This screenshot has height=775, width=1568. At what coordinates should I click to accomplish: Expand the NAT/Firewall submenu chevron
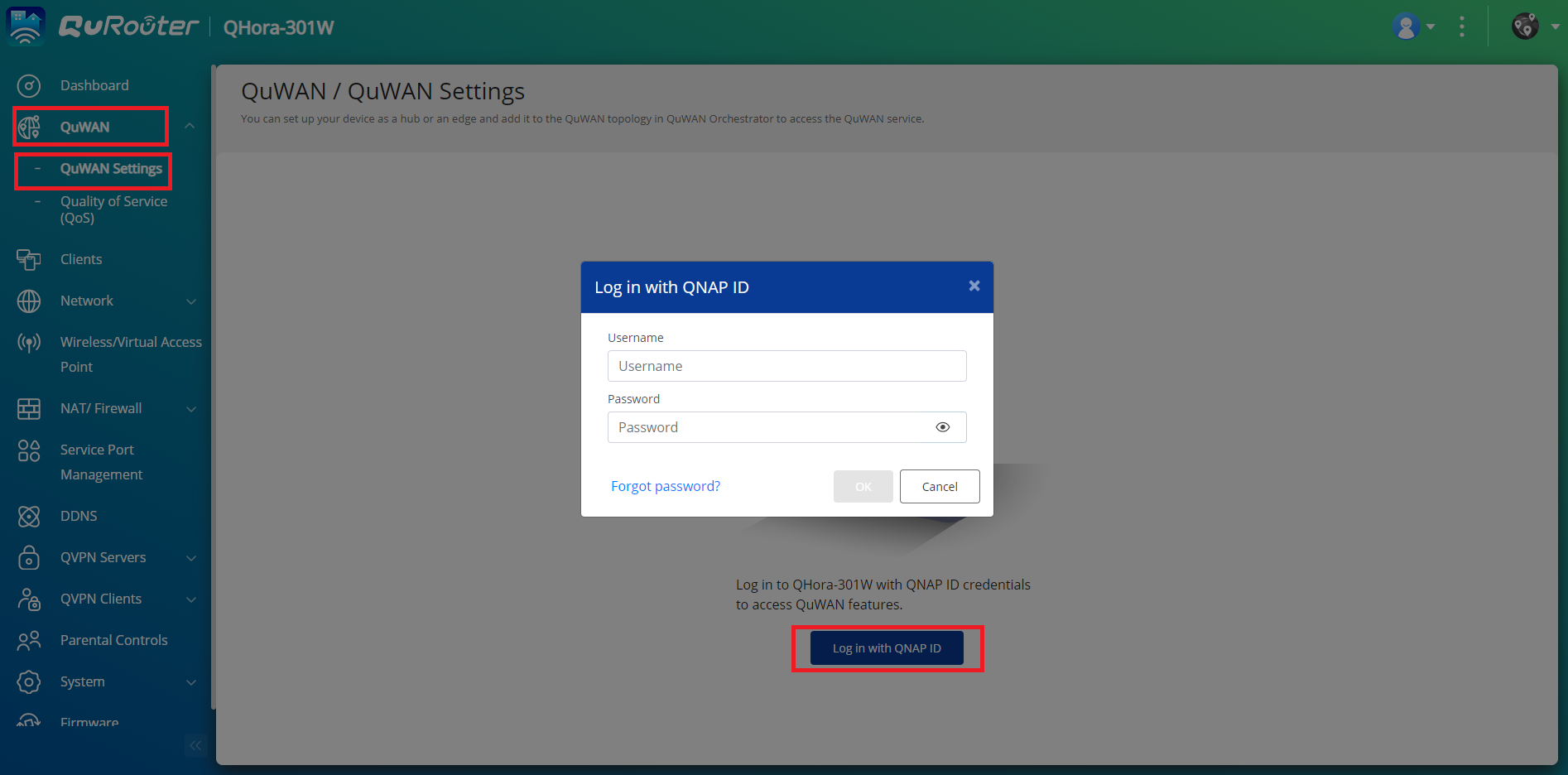click(x=191, y=409)
